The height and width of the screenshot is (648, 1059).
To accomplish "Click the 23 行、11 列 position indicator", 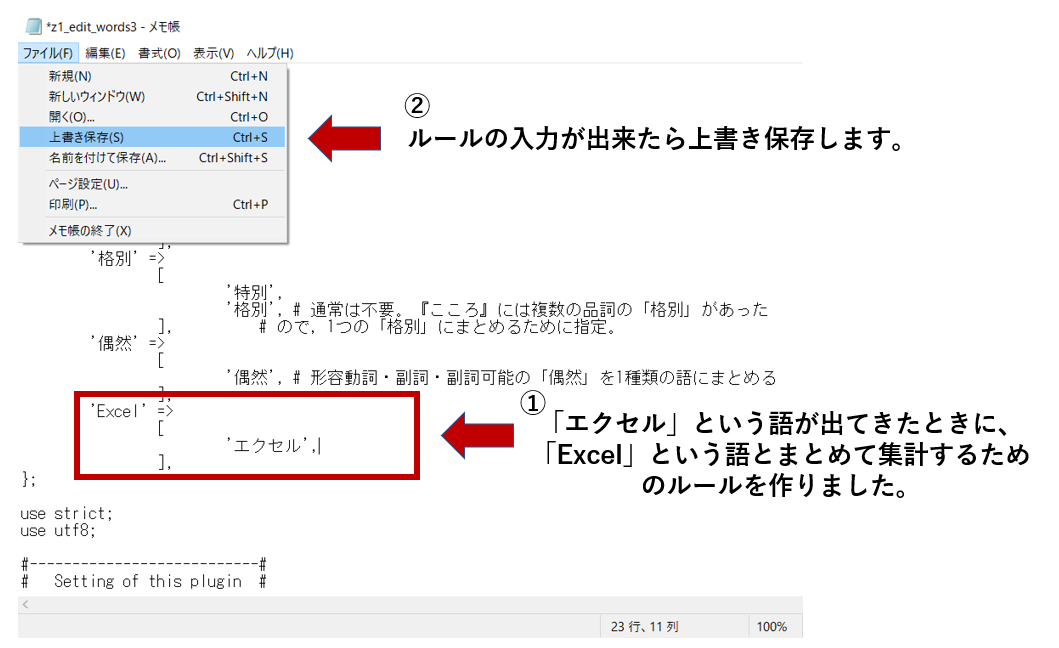I will [644, 624].
